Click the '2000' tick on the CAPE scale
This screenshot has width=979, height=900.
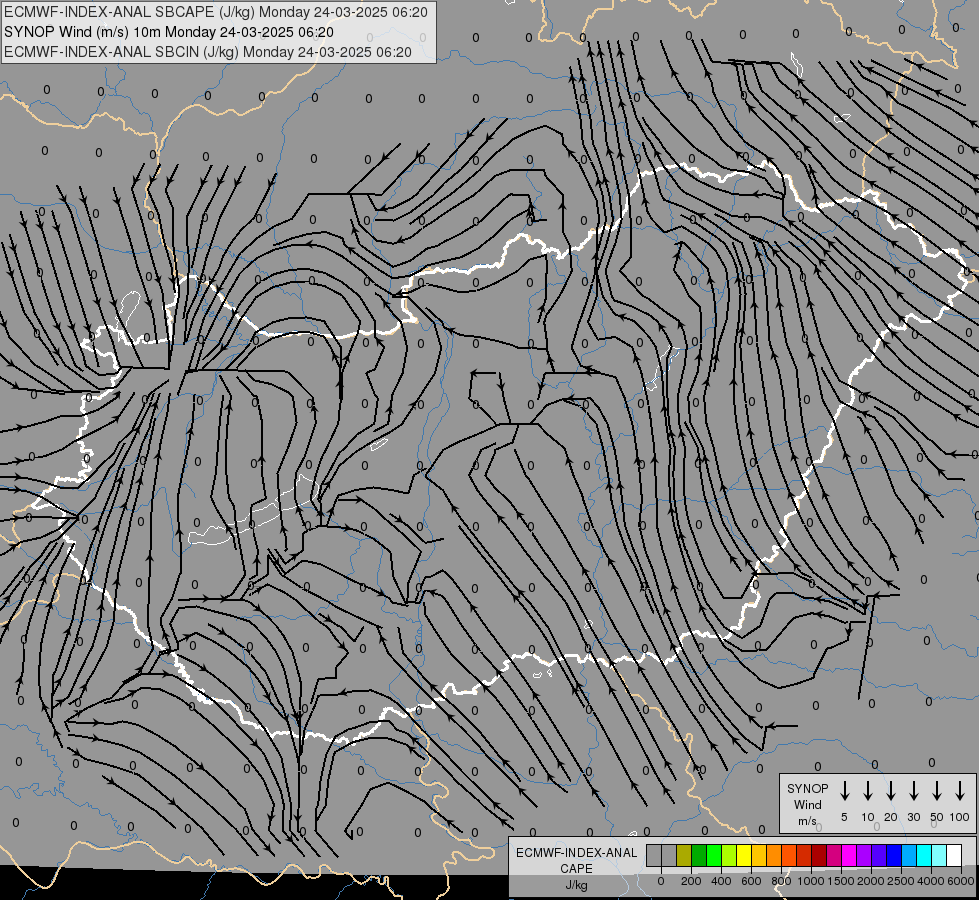click(871, 881)
